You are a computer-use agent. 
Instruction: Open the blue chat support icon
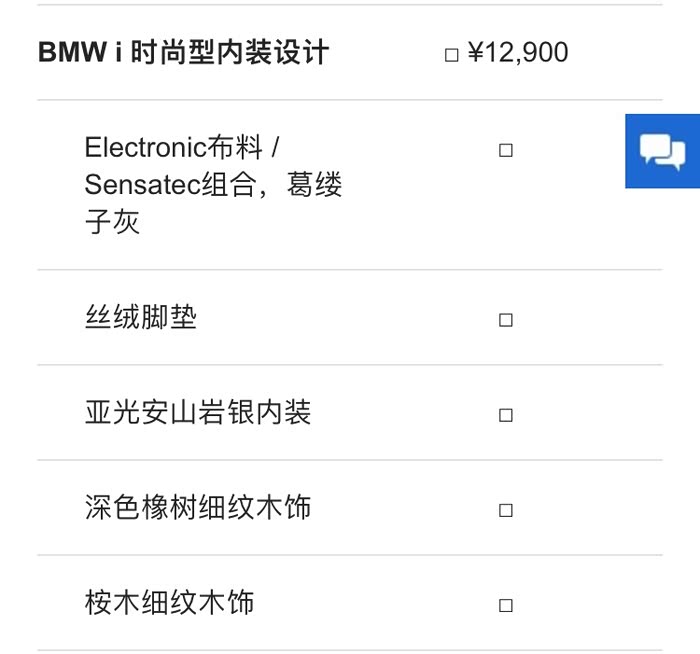(662, 151)
